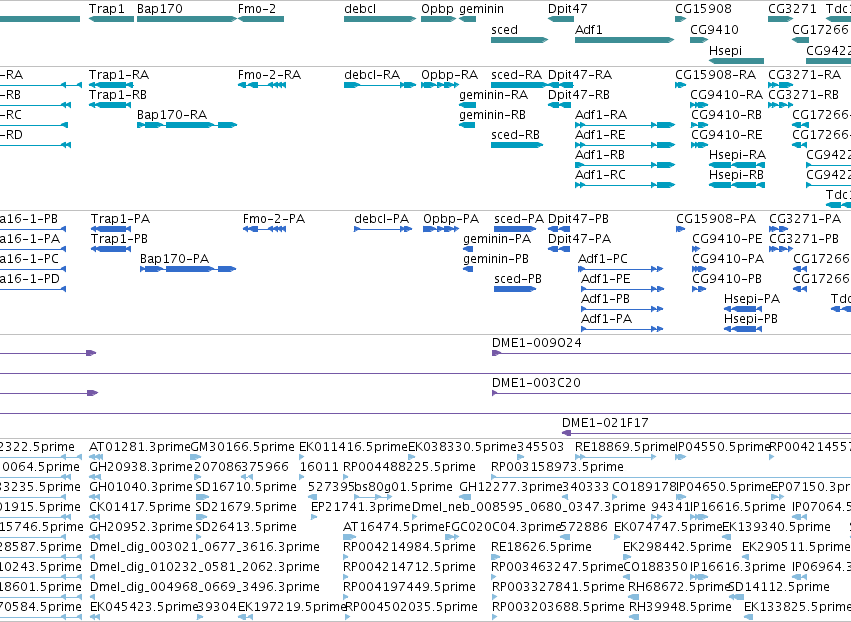The width and height of the screenshot is (851, 622).
Task: Select EST RP004214984.5prime label
Action: click(x=409, y=548)
